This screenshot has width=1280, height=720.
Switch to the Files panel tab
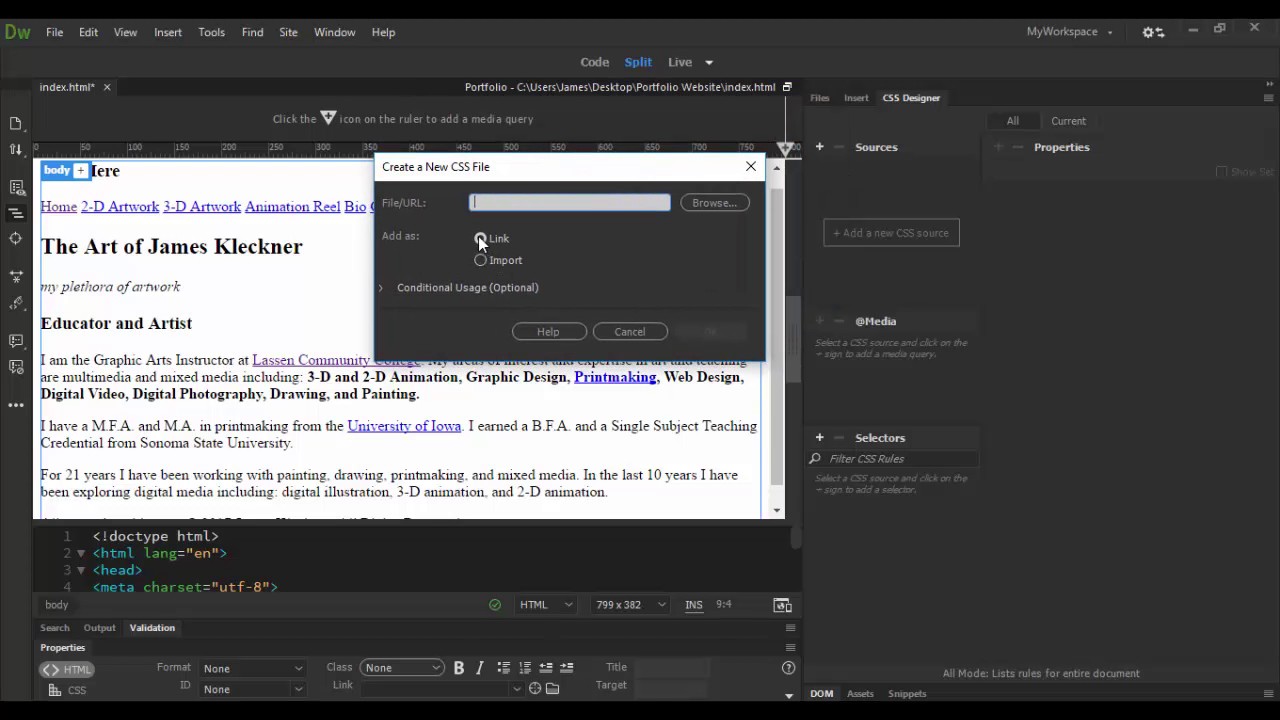(819, 98)
